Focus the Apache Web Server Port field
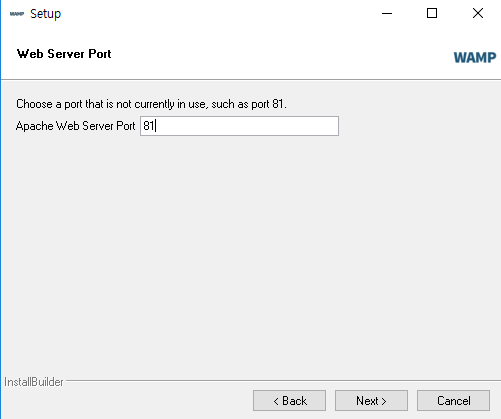Screen dimensions: 501x419 (x=239, y=126)
